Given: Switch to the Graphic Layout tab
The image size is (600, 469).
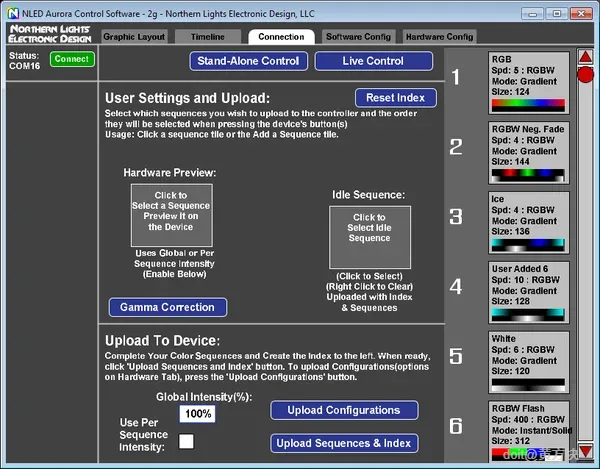Looking at the screenshot, I should [134, 37].
